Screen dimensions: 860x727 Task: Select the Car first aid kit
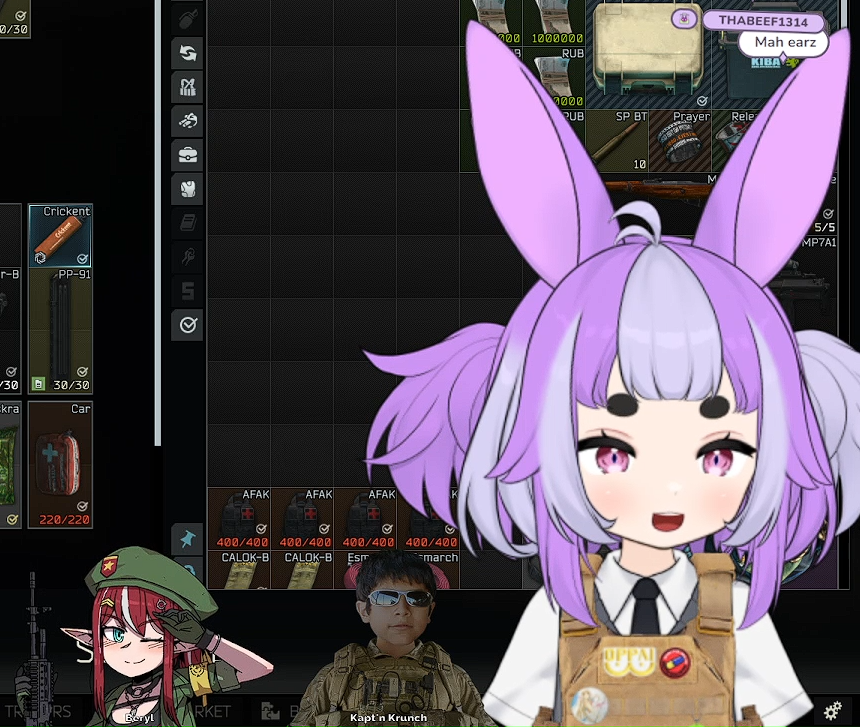[x=60, y=465]
